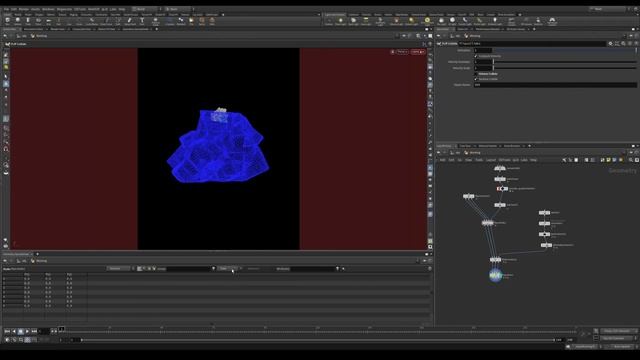The height and width of the screenshot is (360, 640).
Task: Add an Environment Light from shelf
Action: [427, 21]
